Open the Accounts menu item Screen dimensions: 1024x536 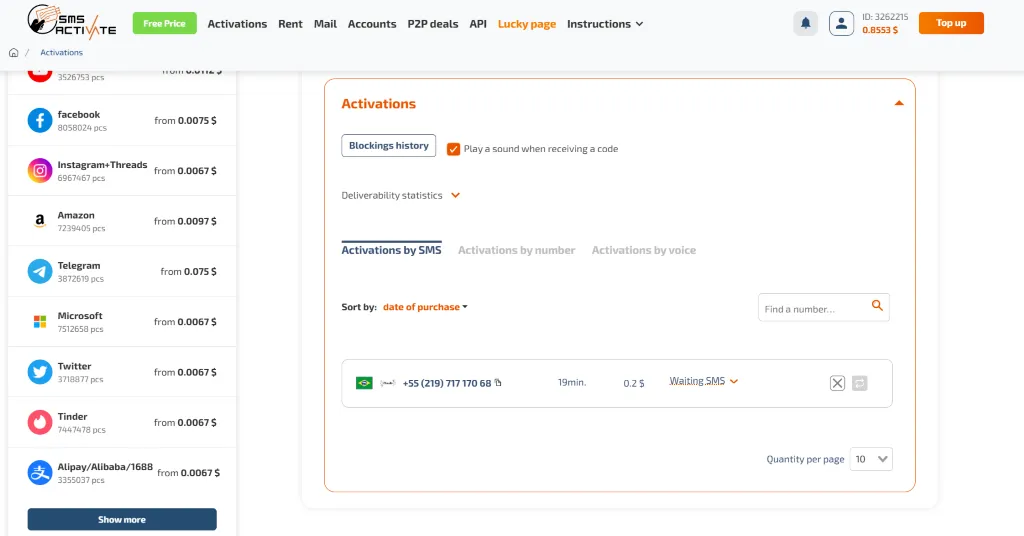click(372, 24)
